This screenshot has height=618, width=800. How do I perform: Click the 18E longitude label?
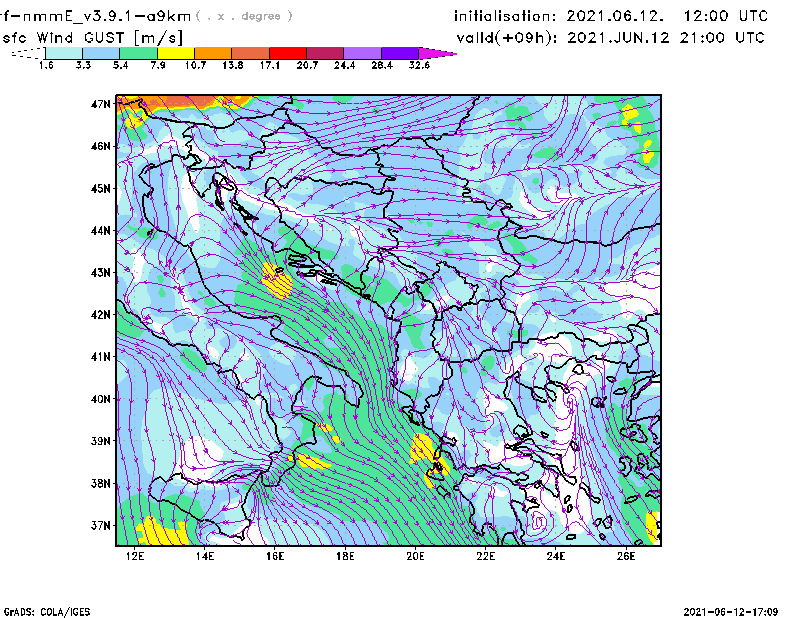(345, 556)
